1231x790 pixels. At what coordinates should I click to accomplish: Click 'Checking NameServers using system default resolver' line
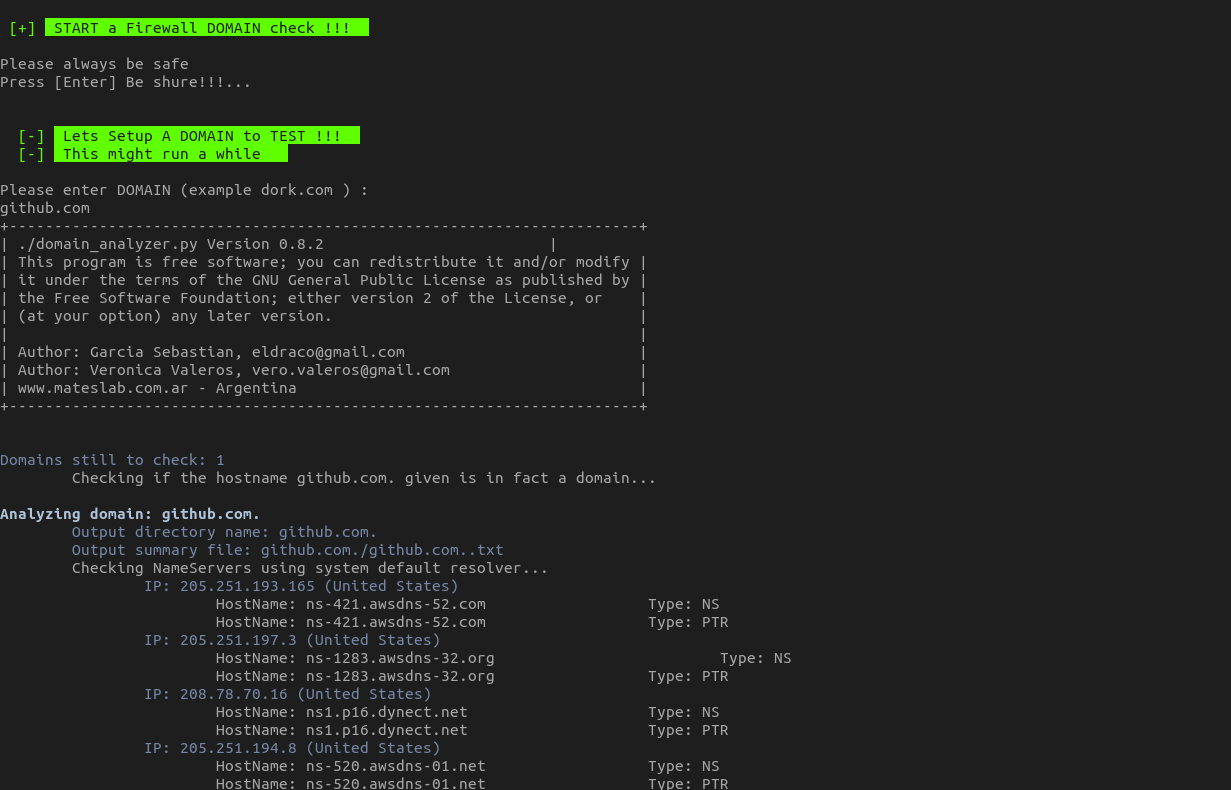[310, 568]
